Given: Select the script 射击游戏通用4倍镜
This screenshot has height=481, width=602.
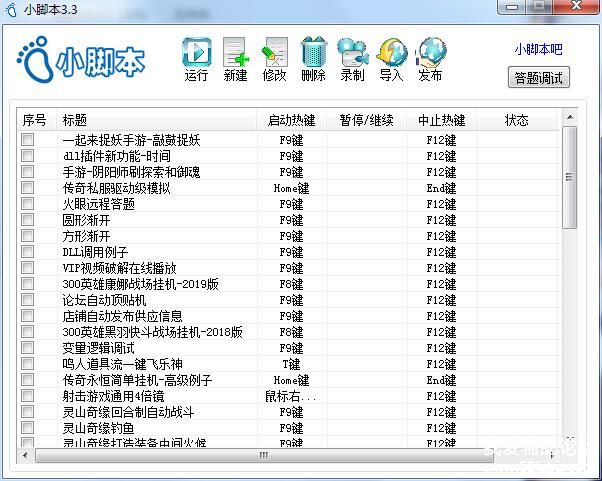Looking at the screenshot, I should [x=113, y=396].
